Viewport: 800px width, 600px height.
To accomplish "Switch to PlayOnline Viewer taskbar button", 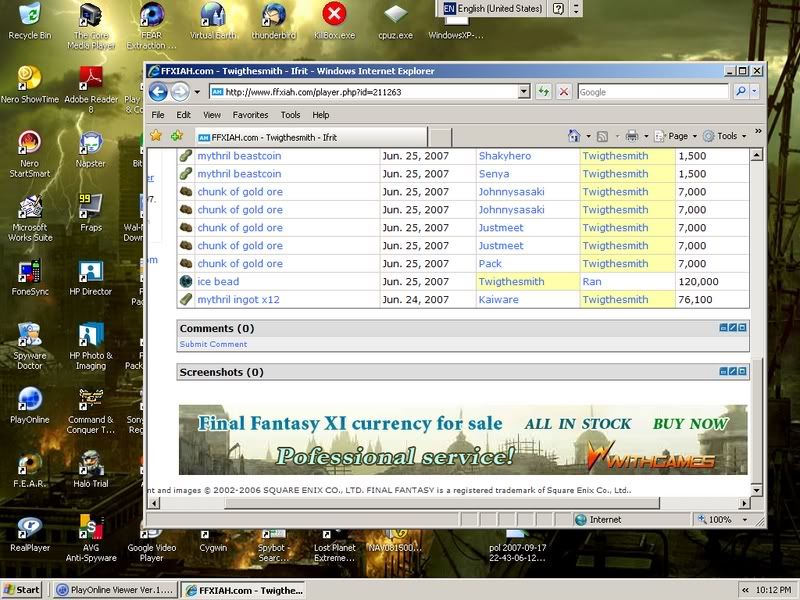I will point(115,590).
